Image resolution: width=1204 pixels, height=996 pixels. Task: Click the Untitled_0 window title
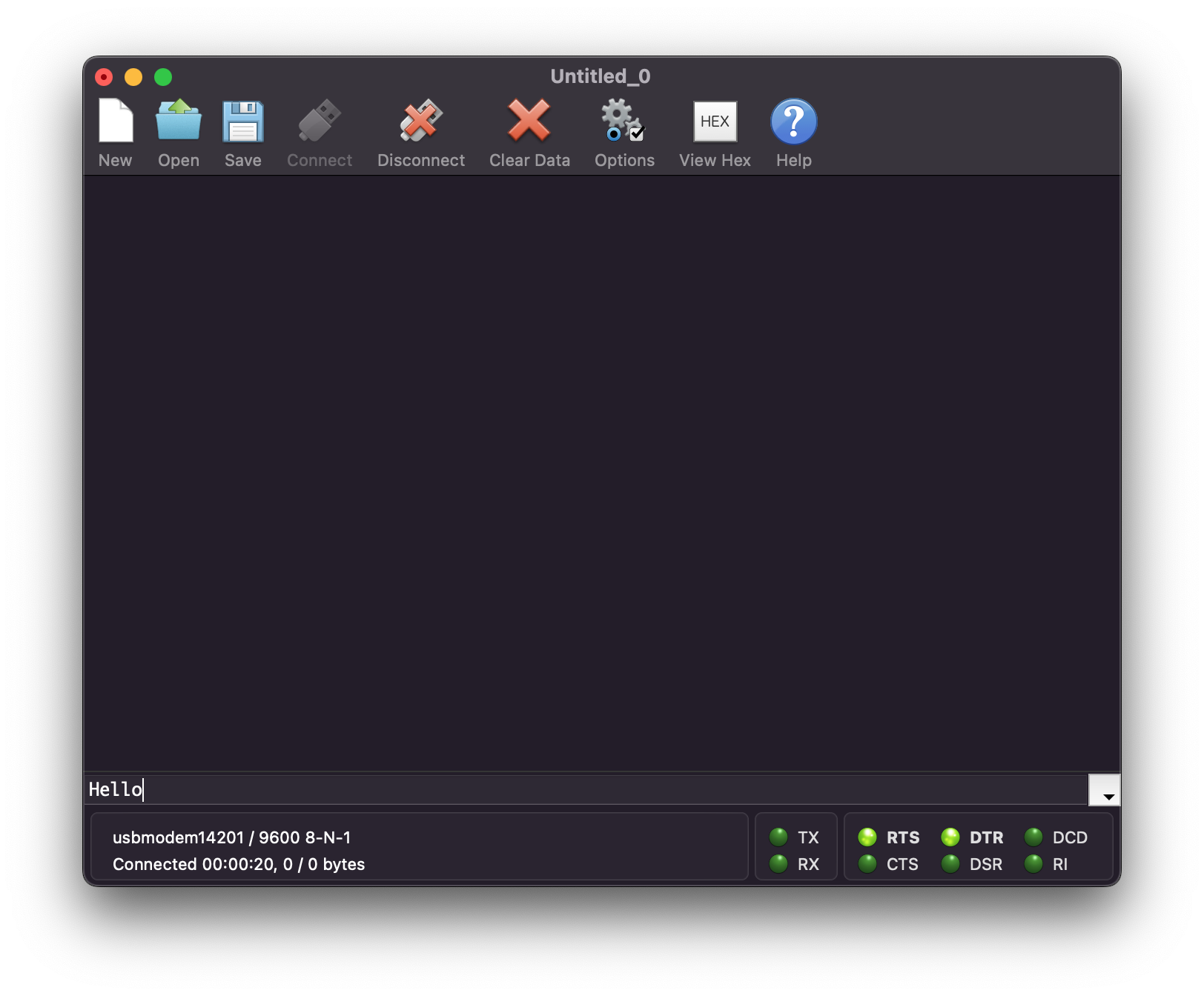click(601, 76)
